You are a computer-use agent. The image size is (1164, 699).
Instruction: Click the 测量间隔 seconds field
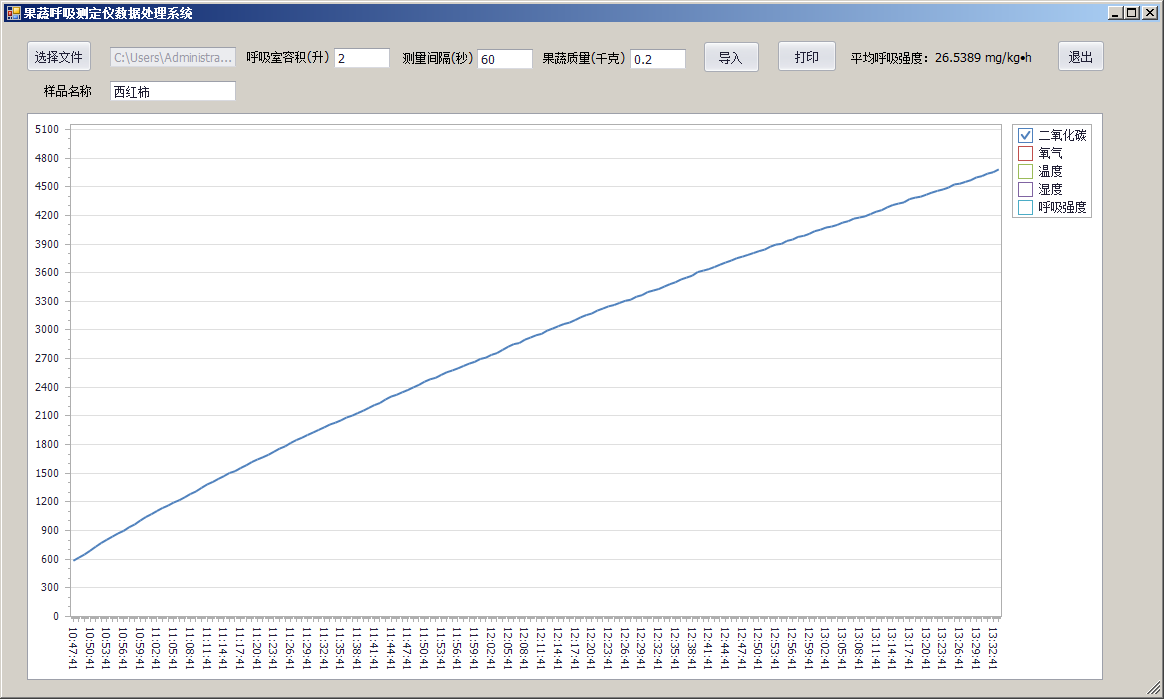[x=504, y=59]
